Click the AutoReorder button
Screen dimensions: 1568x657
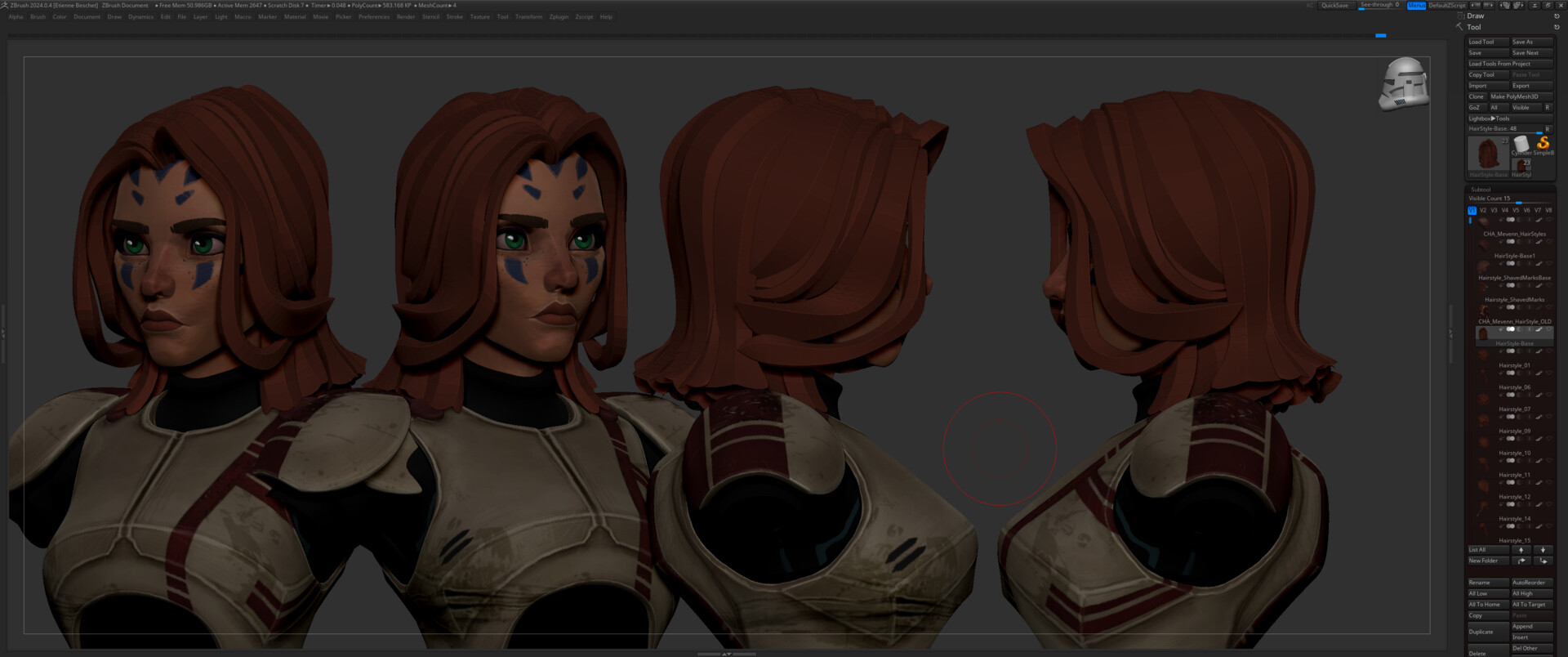click(1532, 583)
